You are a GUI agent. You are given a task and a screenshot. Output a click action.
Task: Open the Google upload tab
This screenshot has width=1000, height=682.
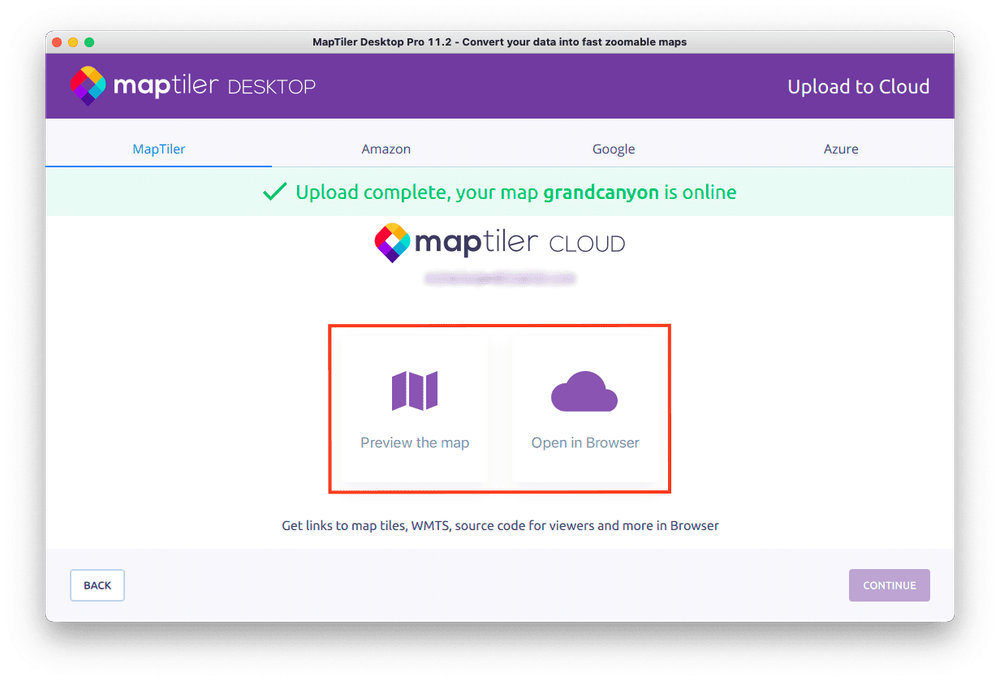[x=613, y=148]
